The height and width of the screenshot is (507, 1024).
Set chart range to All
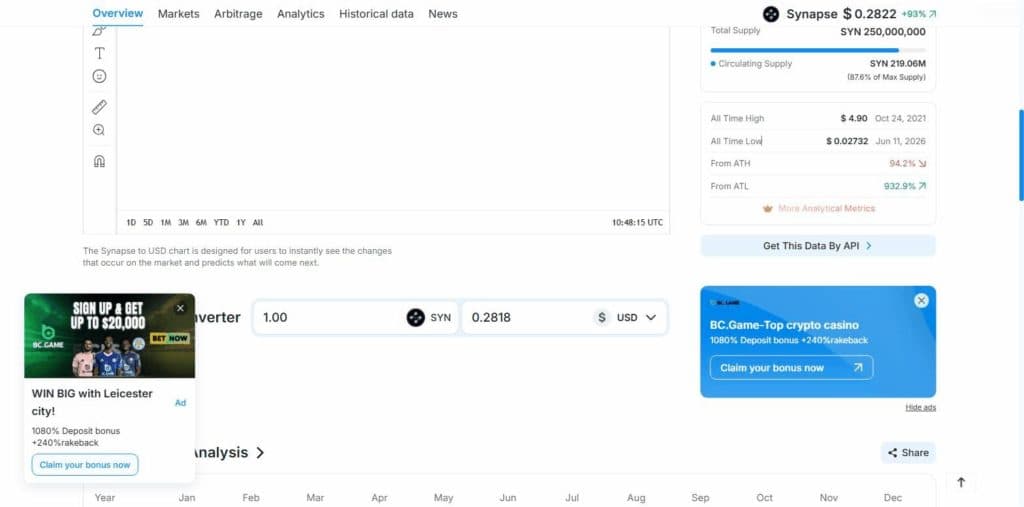coord(258,223)
